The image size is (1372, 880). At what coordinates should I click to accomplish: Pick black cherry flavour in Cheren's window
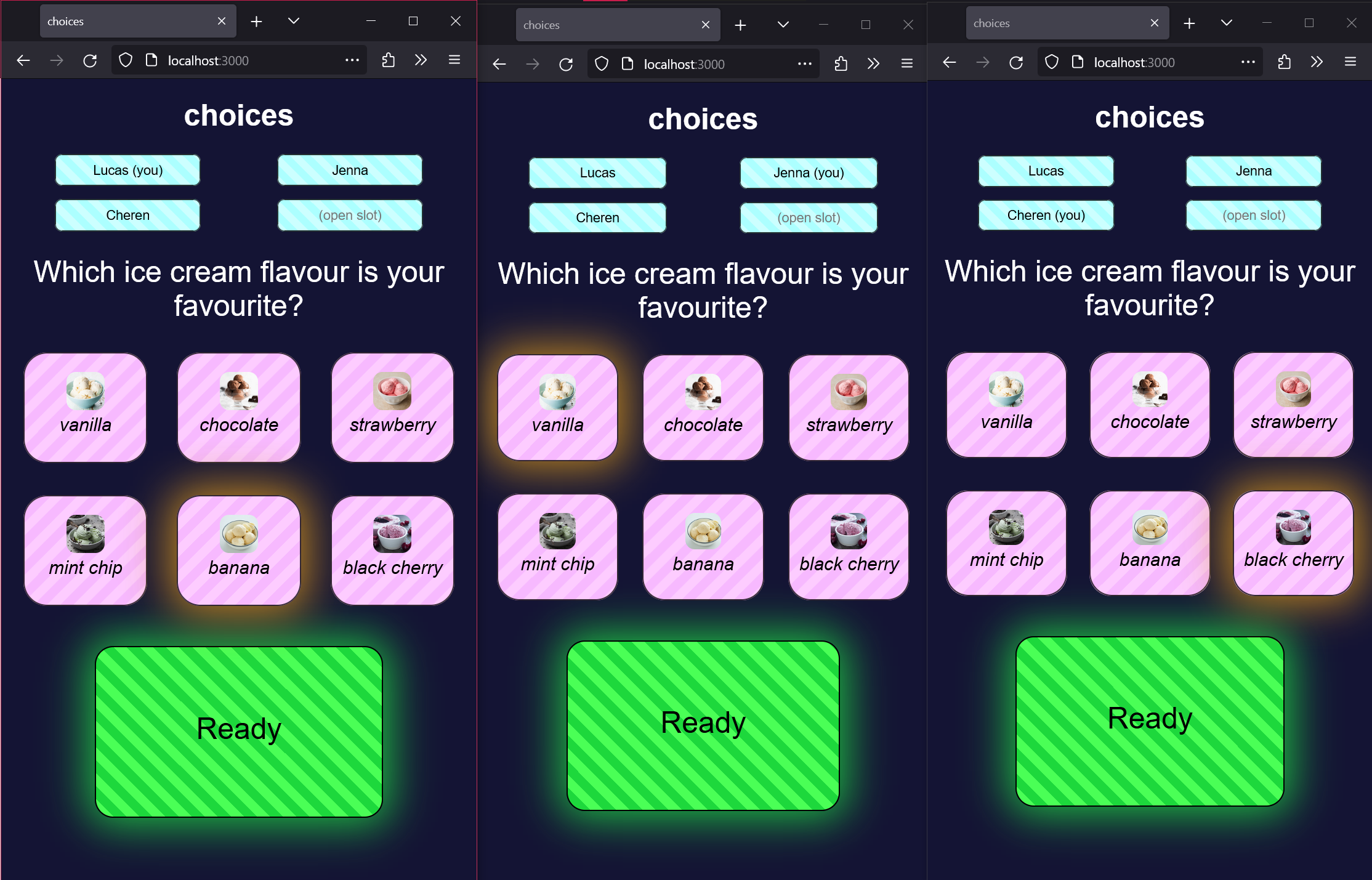[1293, 543]
